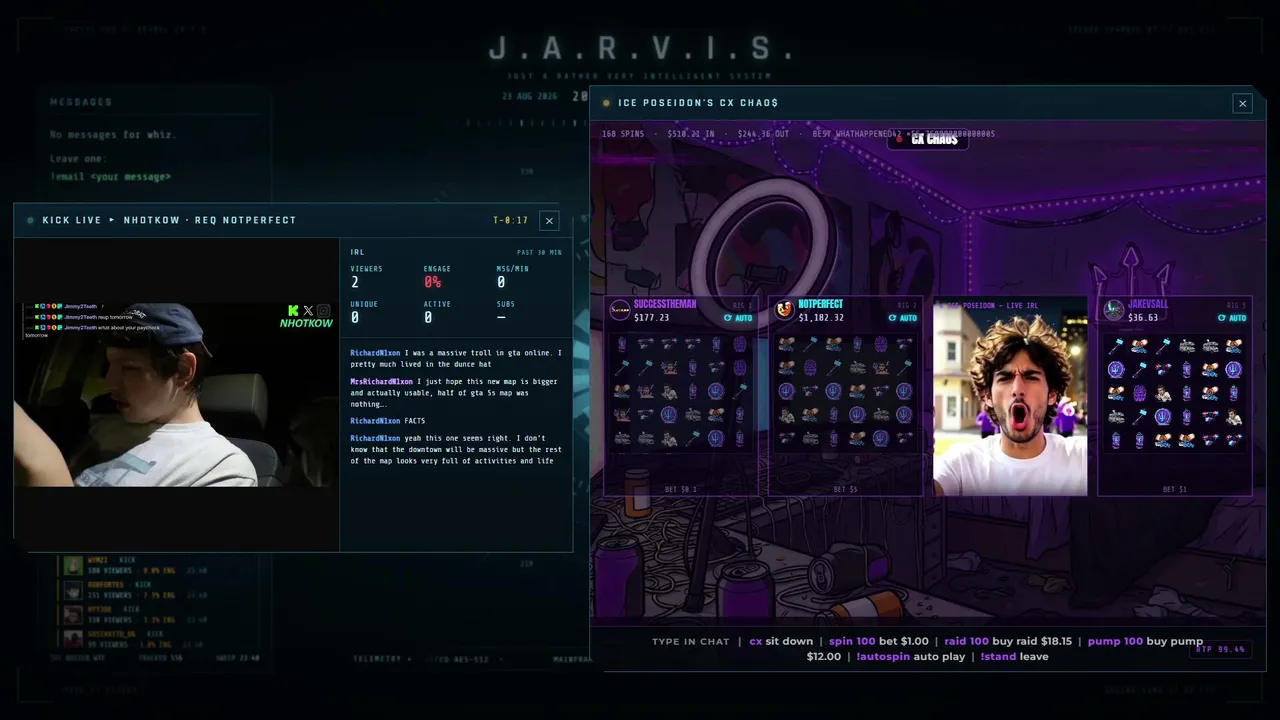Click the 168 SPINS stat

623,134
